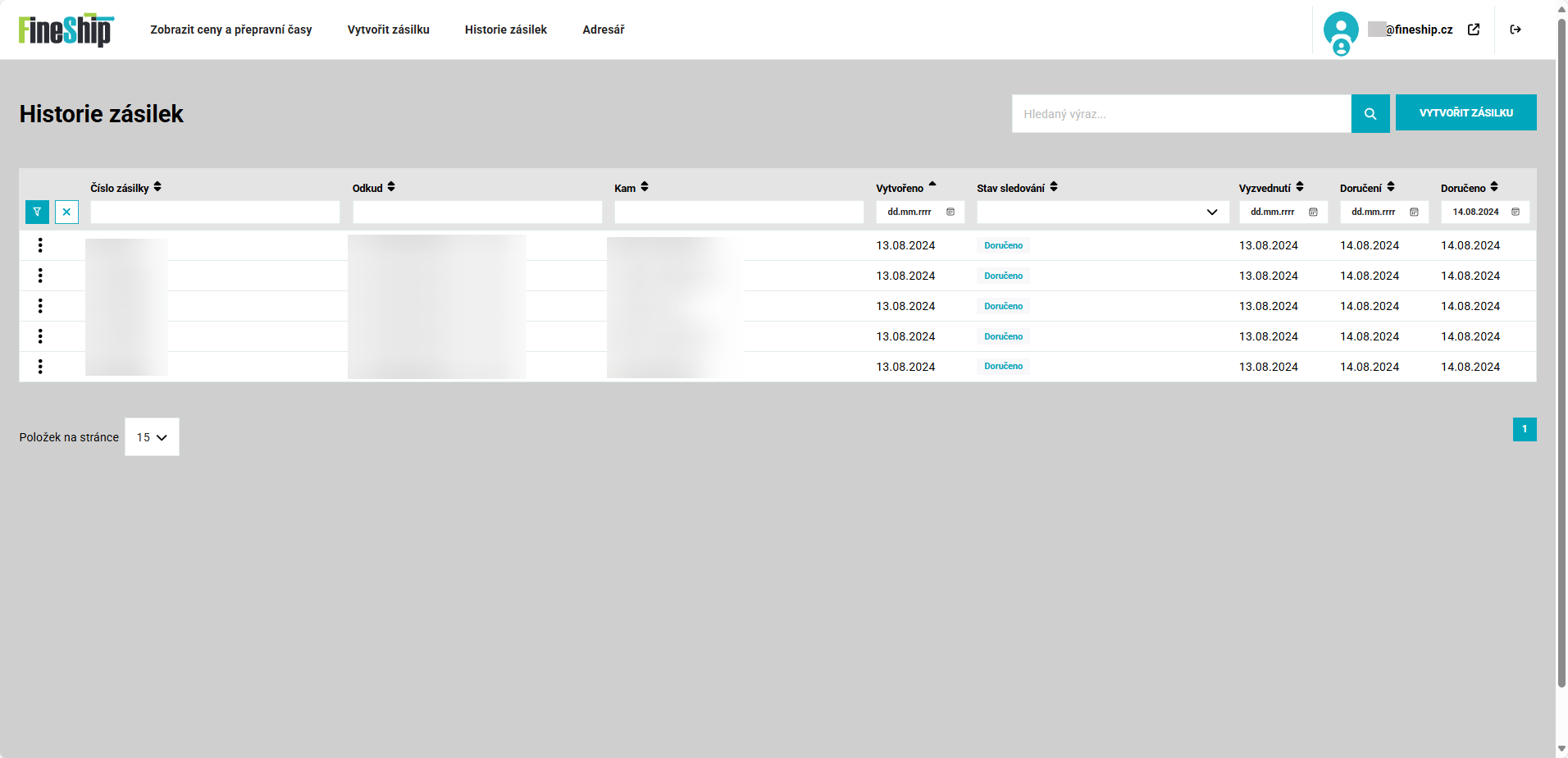1568x758 pixels.
Task: Open items per page dropdown
Action: pos(152,437)
